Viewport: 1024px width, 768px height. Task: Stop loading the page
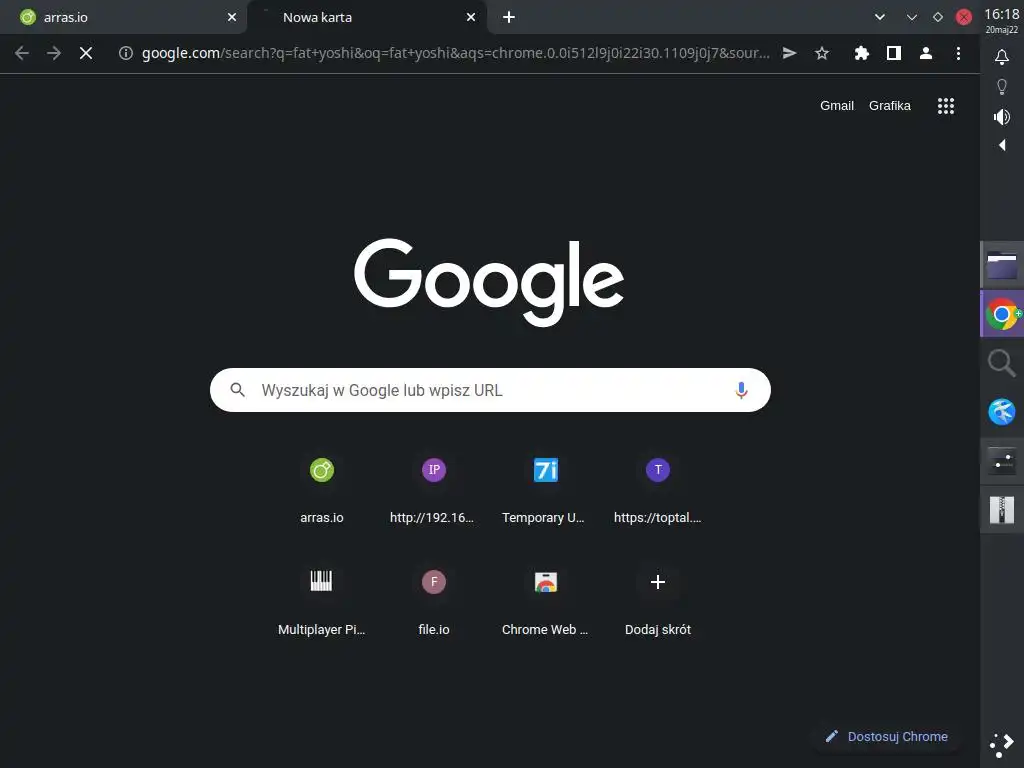pos(86,53)
